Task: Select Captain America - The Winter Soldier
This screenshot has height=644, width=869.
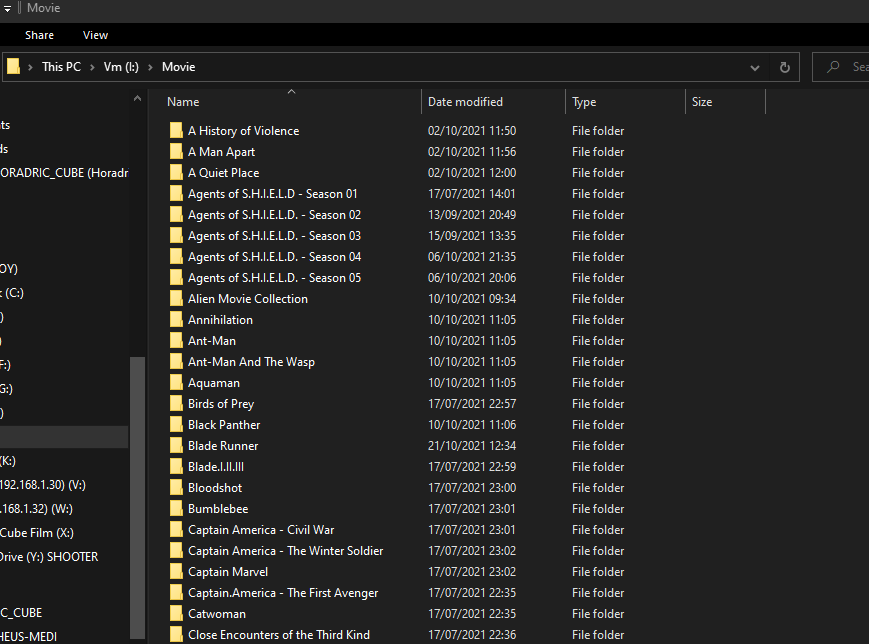Action: [285, 551]
